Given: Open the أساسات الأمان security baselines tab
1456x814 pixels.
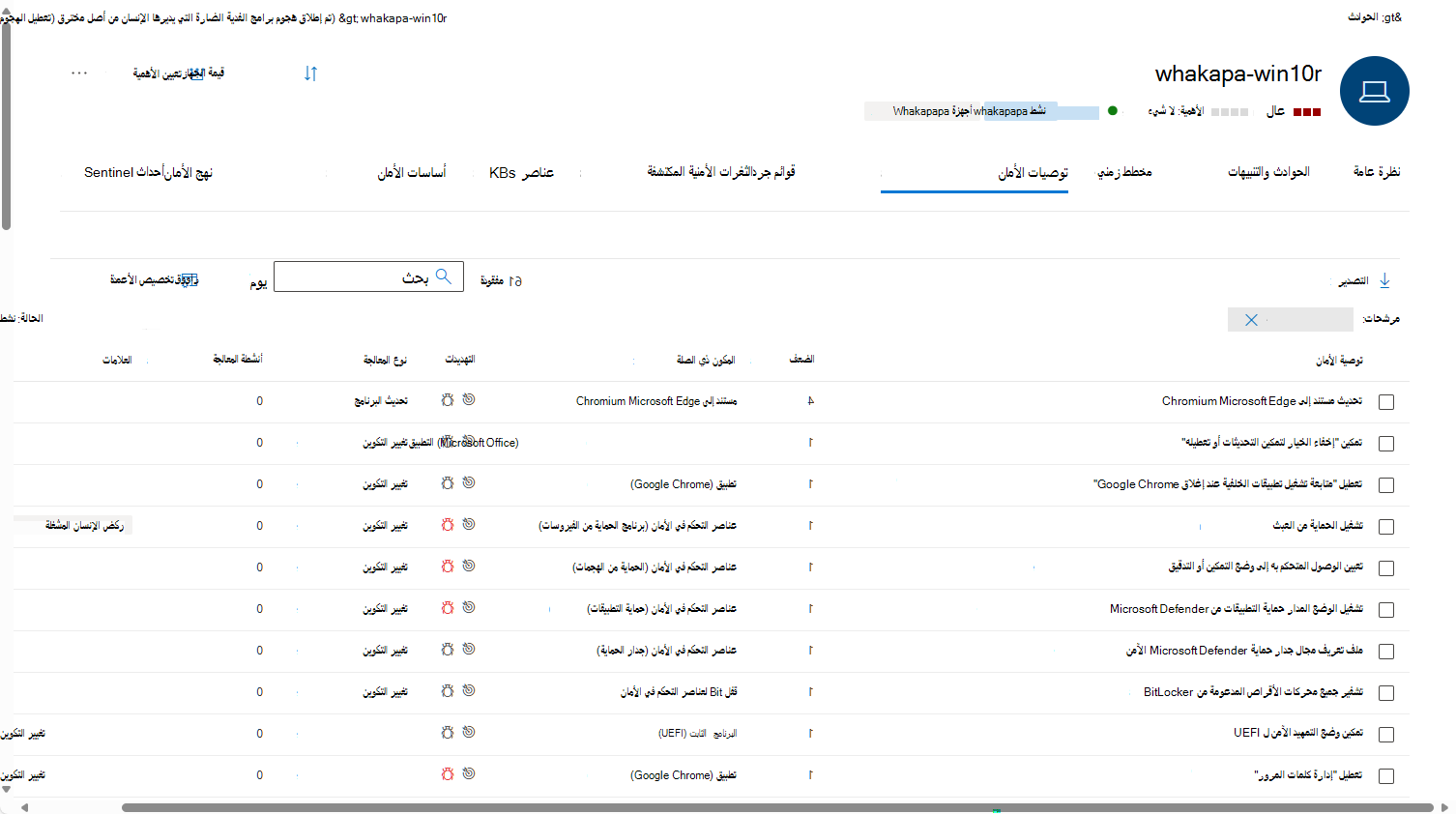Looking at the screenshot, I should (x=412, y=173).
